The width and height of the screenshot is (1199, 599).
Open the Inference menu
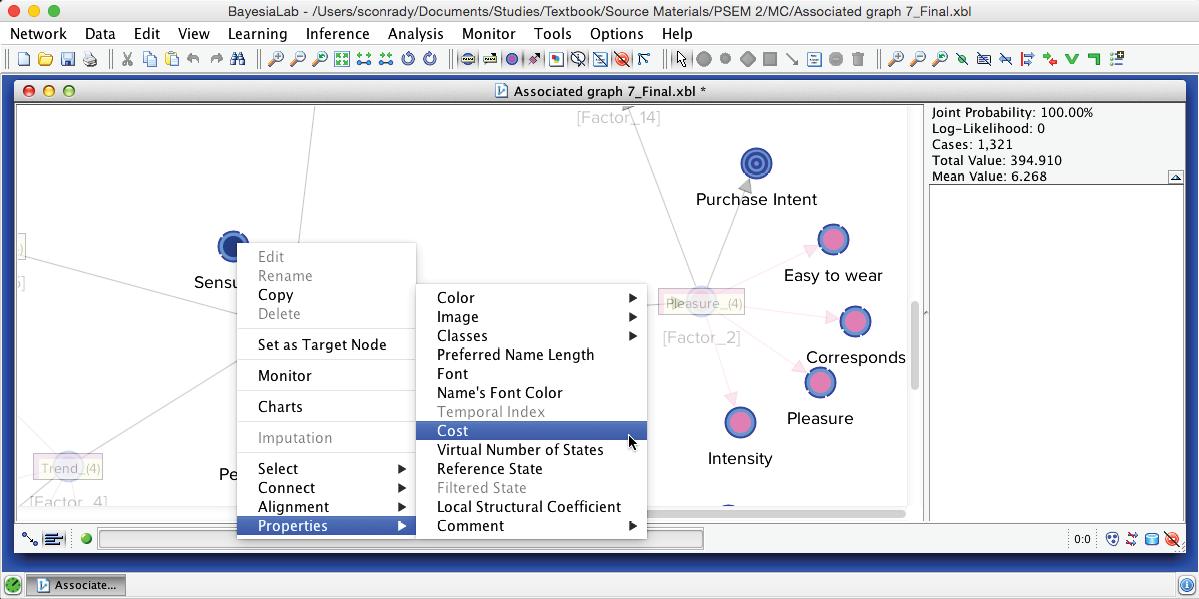click(x=337, y=34)
